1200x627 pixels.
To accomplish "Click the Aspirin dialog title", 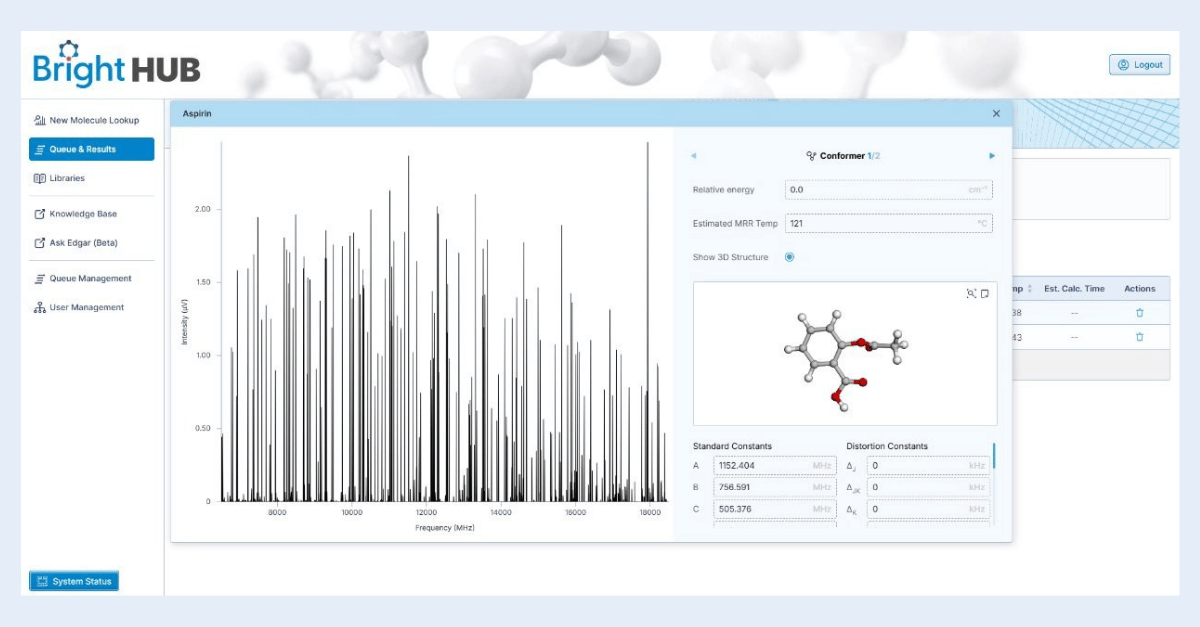I will tap(197, 114).
